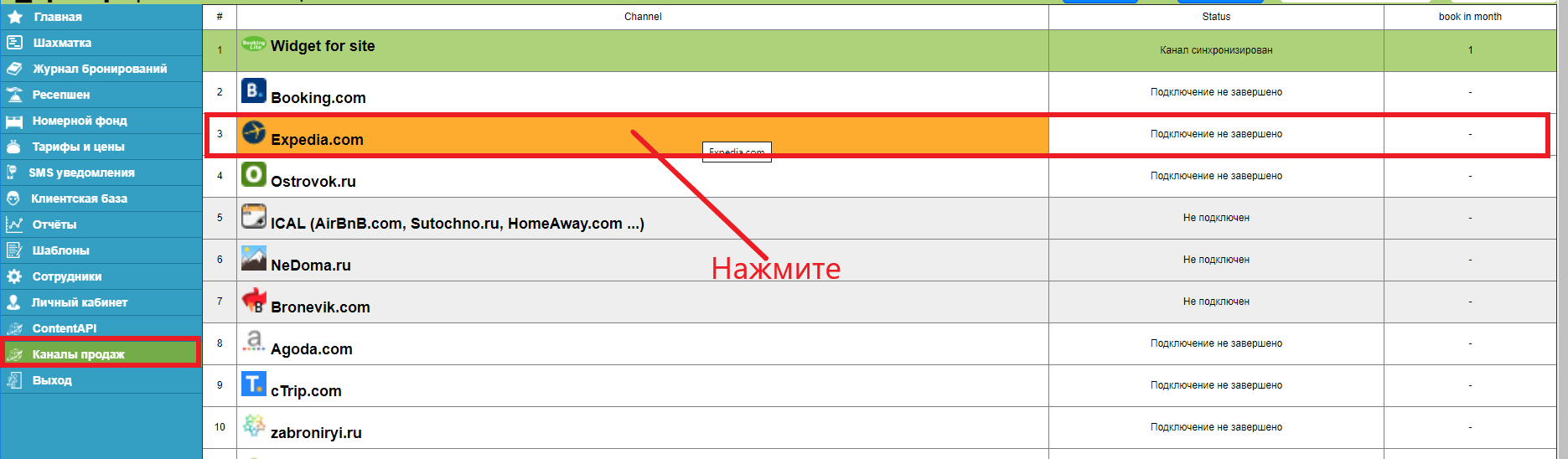Screen dimensions: 1568x459
Task: Click the cTrip.com T logo
Action: [x=254, y=384]
